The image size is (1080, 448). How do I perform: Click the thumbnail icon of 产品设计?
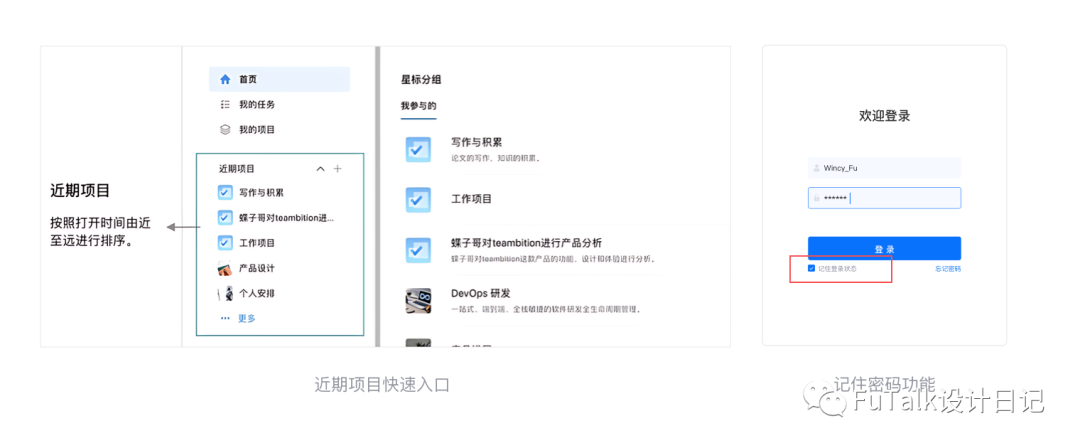coord(225,268)
